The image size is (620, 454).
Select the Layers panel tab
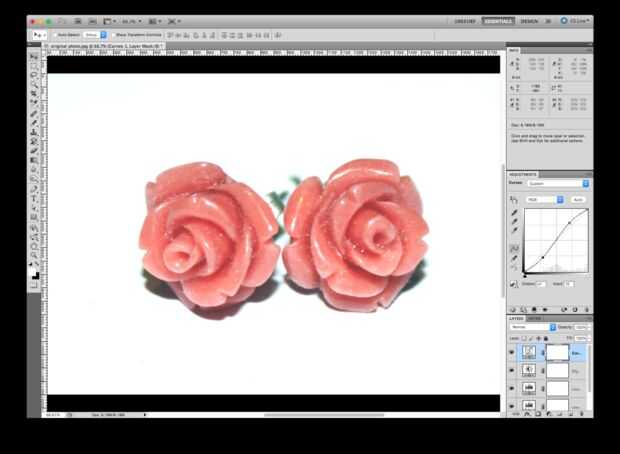coord(516,318)
